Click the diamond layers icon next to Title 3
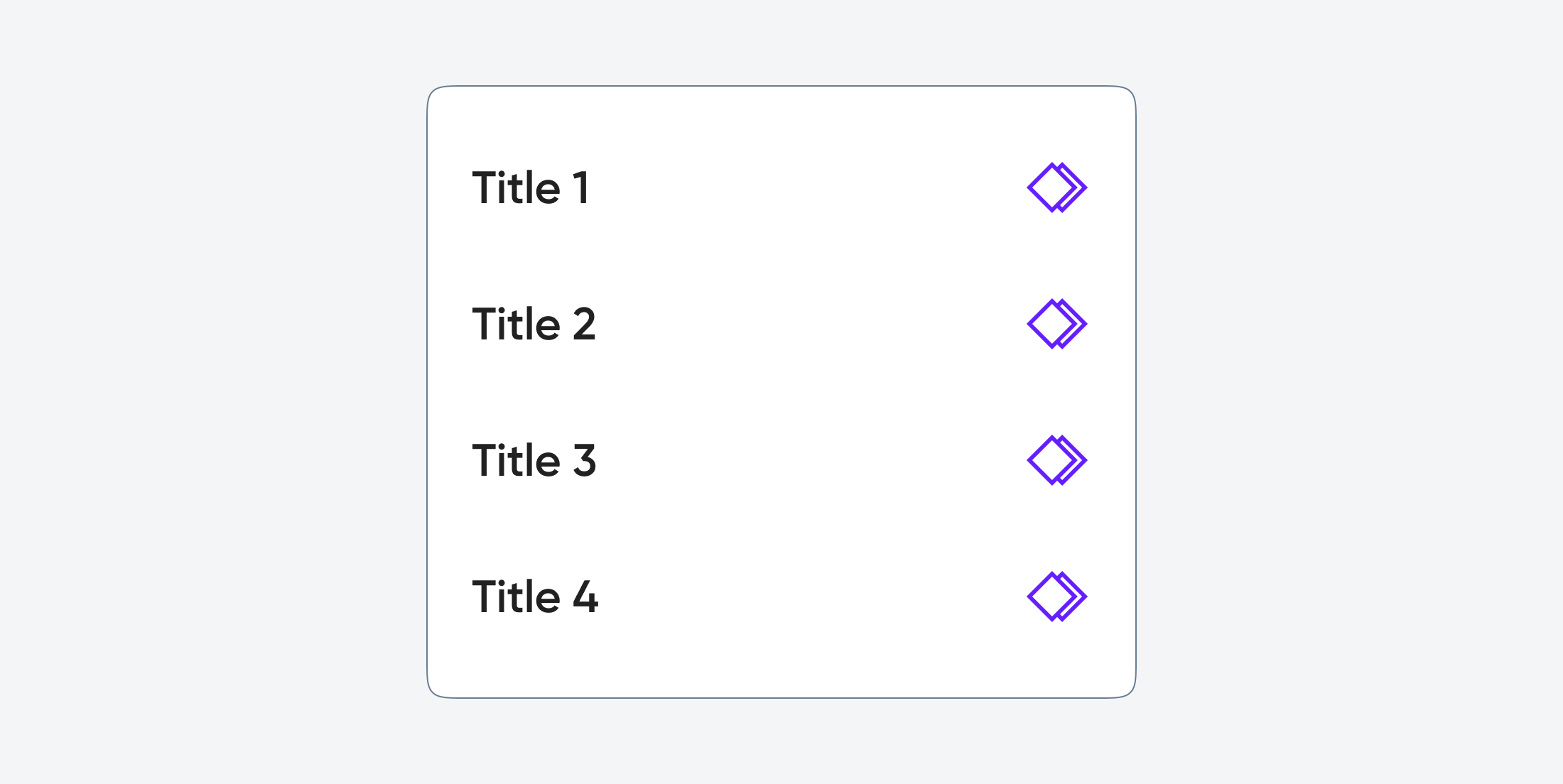1563x784 pixels. 1053,460
